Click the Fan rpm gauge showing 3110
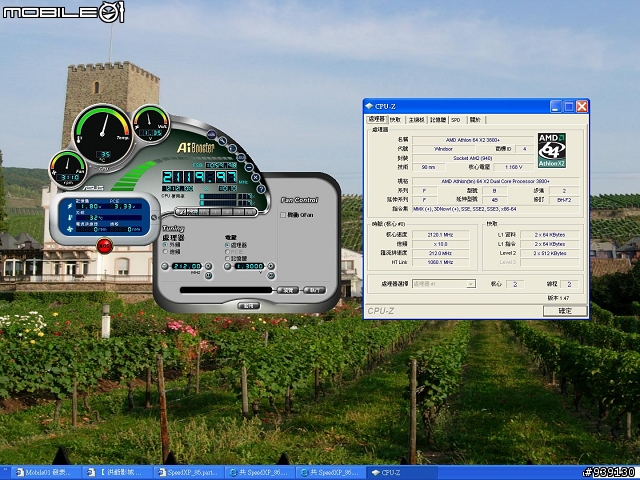 (x=68, y=169)
